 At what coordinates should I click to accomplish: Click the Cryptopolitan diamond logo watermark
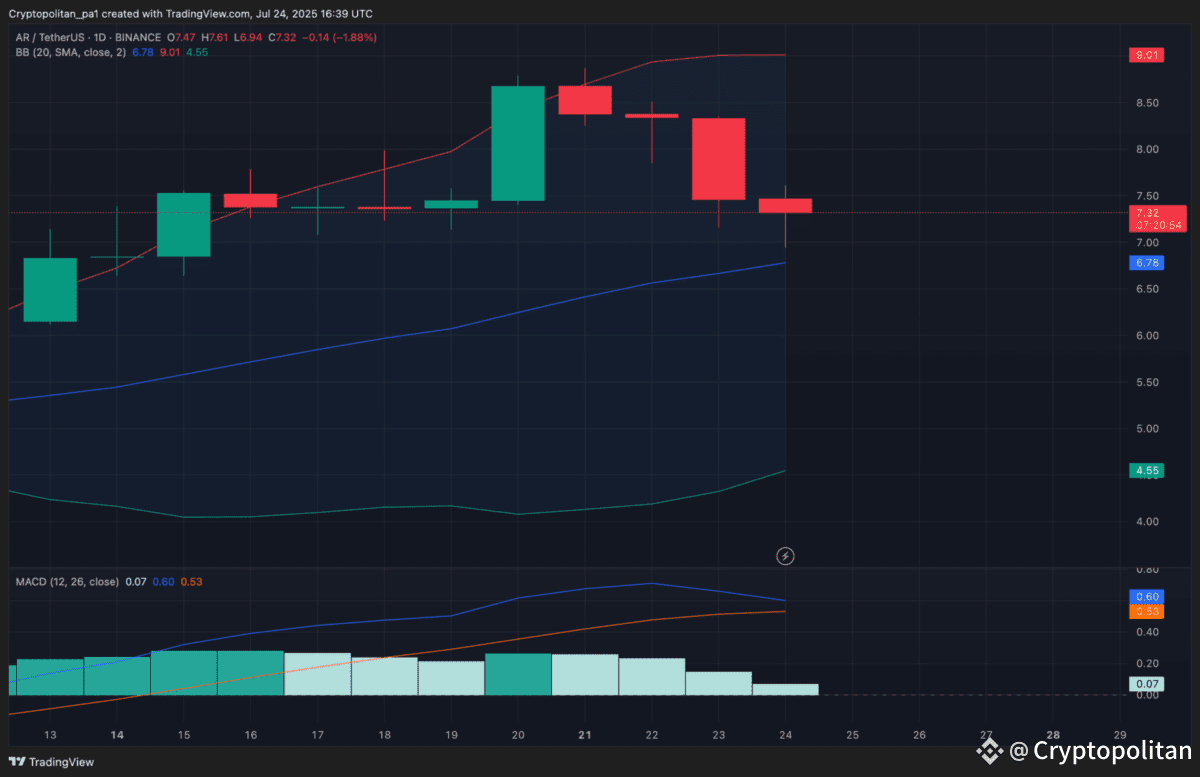(x=988, y=750)
